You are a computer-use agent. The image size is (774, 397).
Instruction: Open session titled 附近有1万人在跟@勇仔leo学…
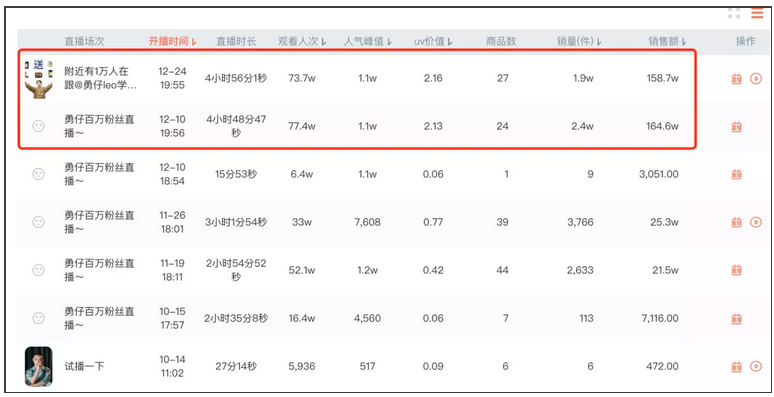pyautogui.click(x=101, y=78)
